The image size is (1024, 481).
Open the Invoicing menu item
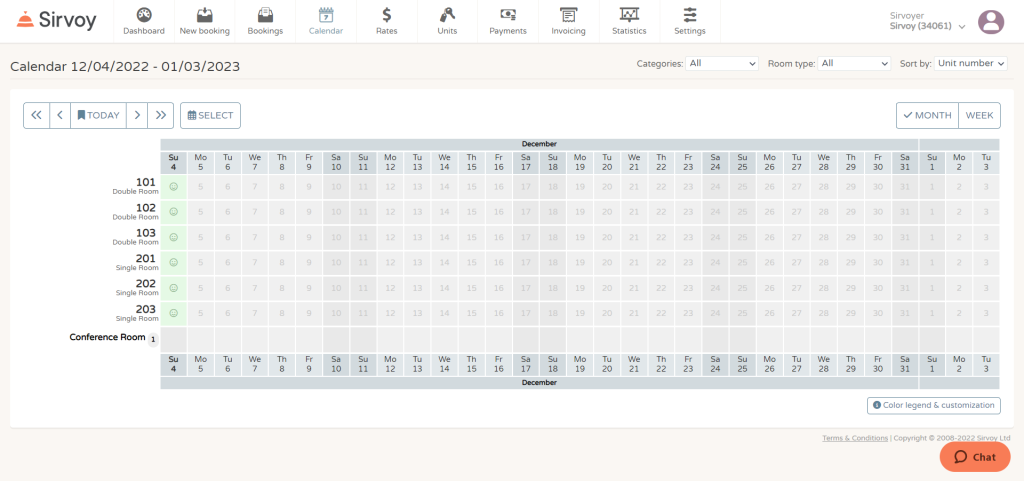(568, 21)
